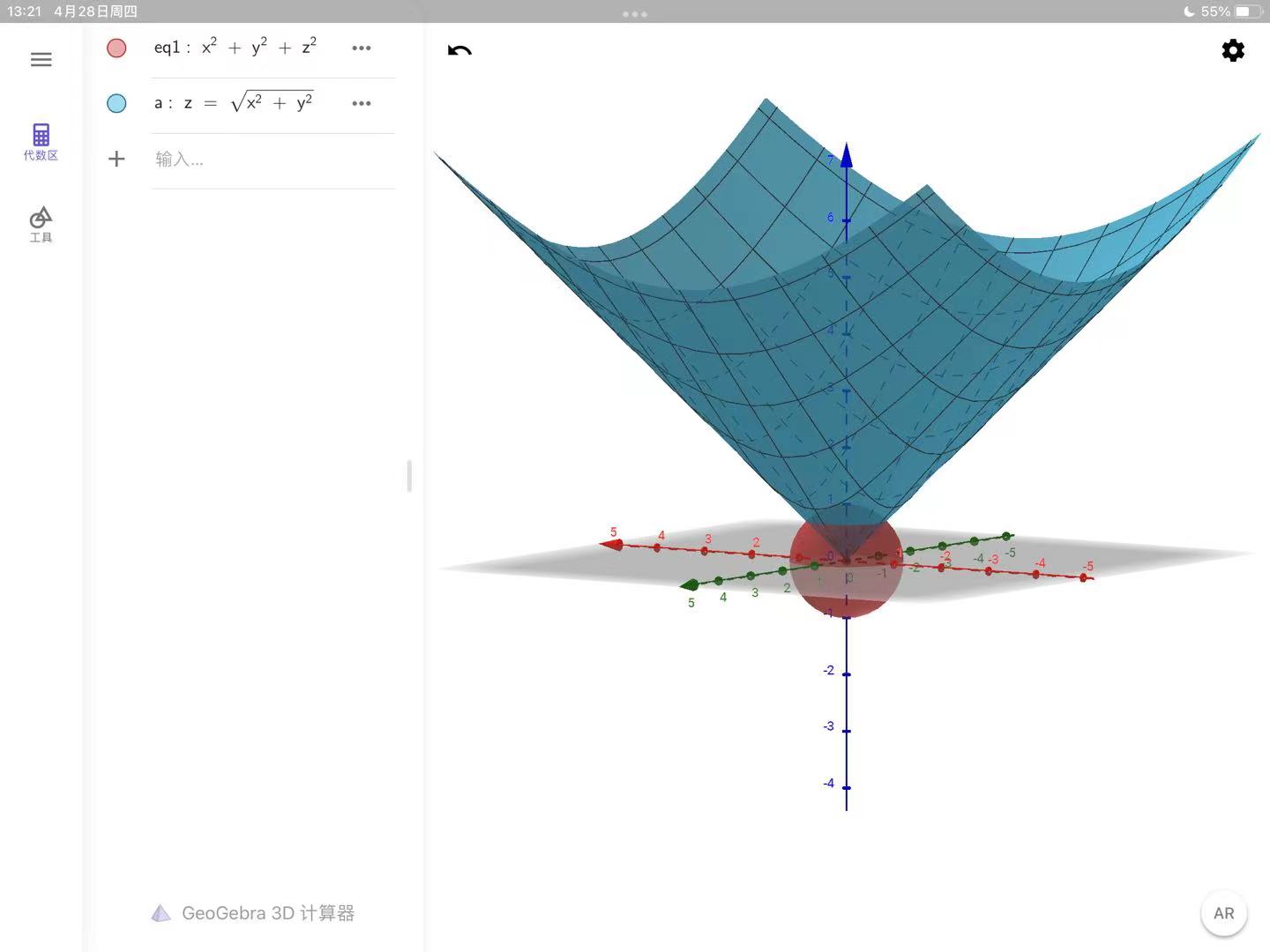The width and height of the screenshot is (1270, 952).
Task: Open more options for equation a
Action: click(362, 104)
